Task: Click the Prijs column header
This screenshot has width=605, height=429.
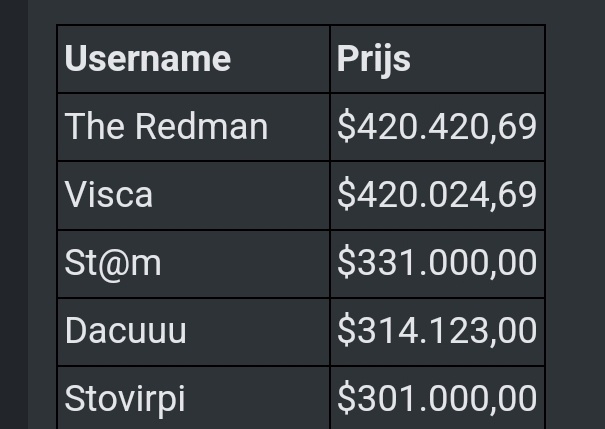Action: (374, 59)
